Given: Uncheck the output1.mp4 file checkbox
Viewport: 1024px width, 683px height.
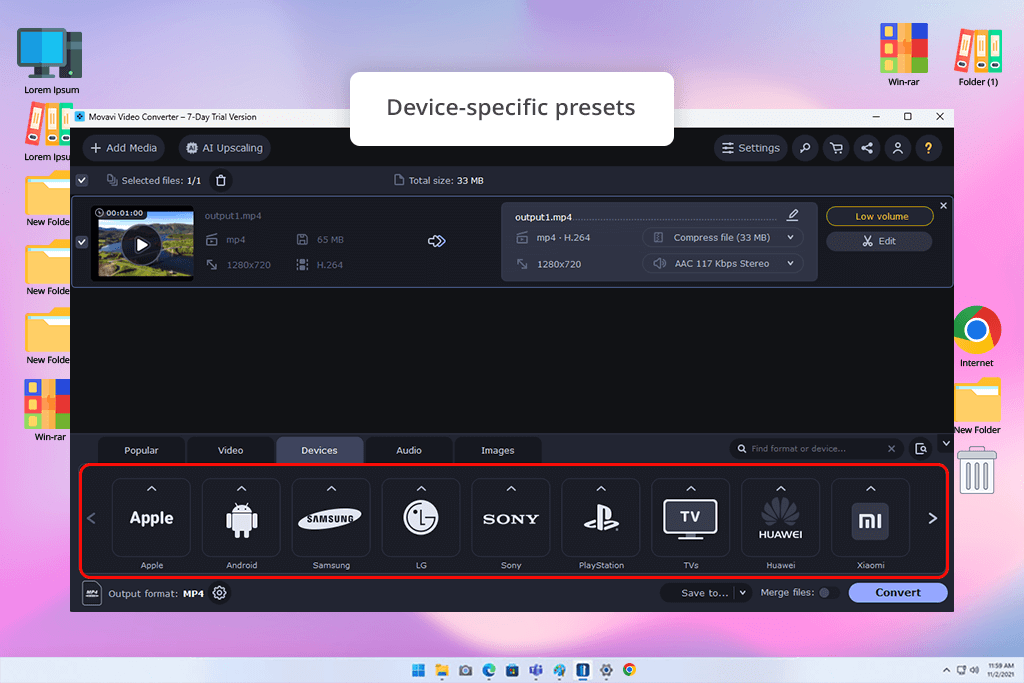Looking at the screenshot, I should pos(82,242).
